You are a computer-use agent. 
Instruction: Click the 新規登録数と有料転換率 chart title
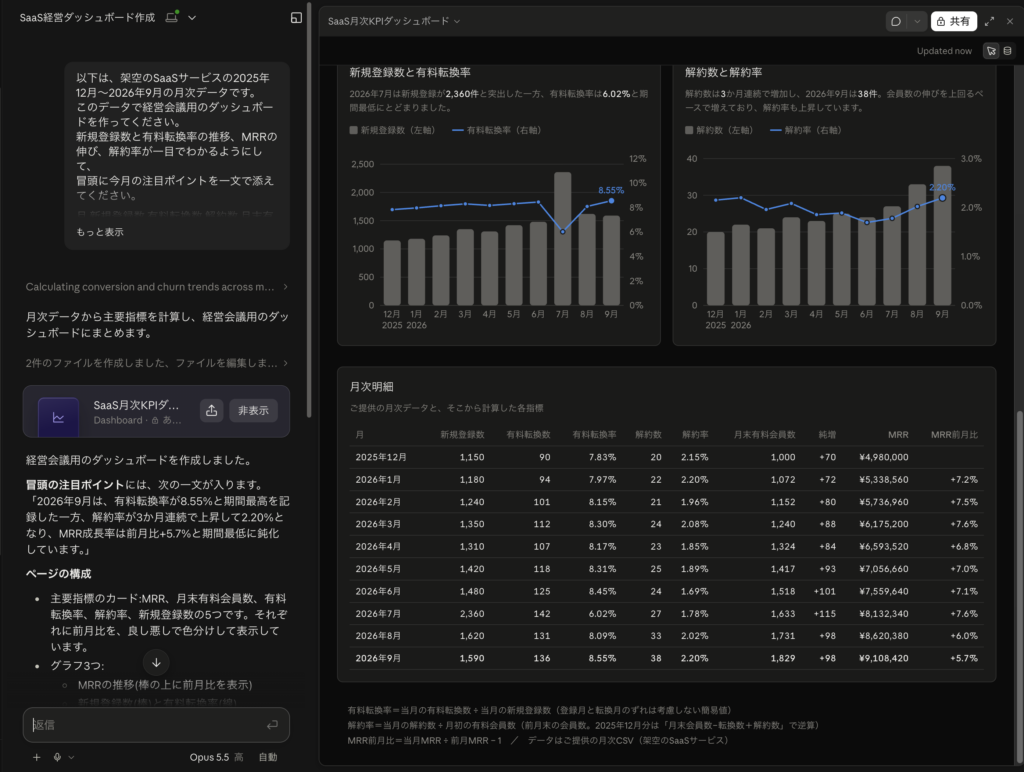tap(409, 72)
